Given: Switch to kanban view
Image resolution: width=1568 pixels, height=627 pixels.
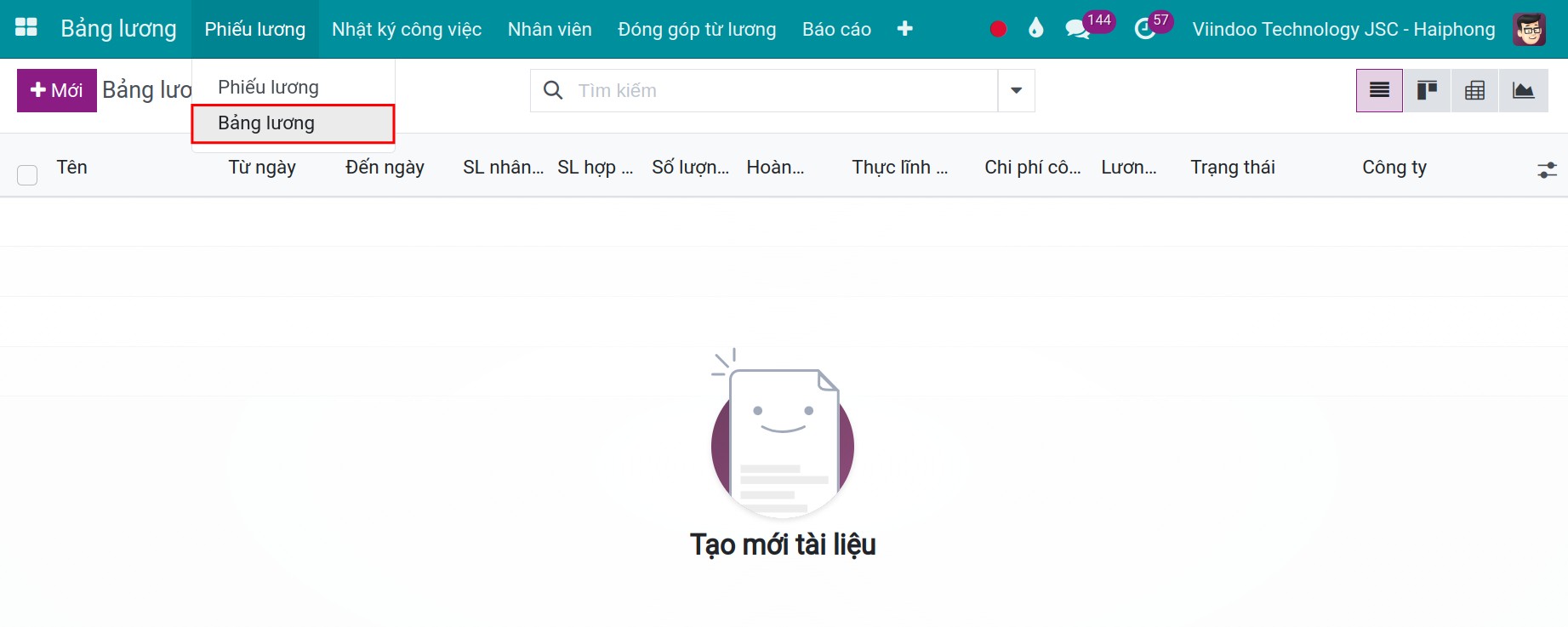Looking at the screenshot, I should (1427, 90).
